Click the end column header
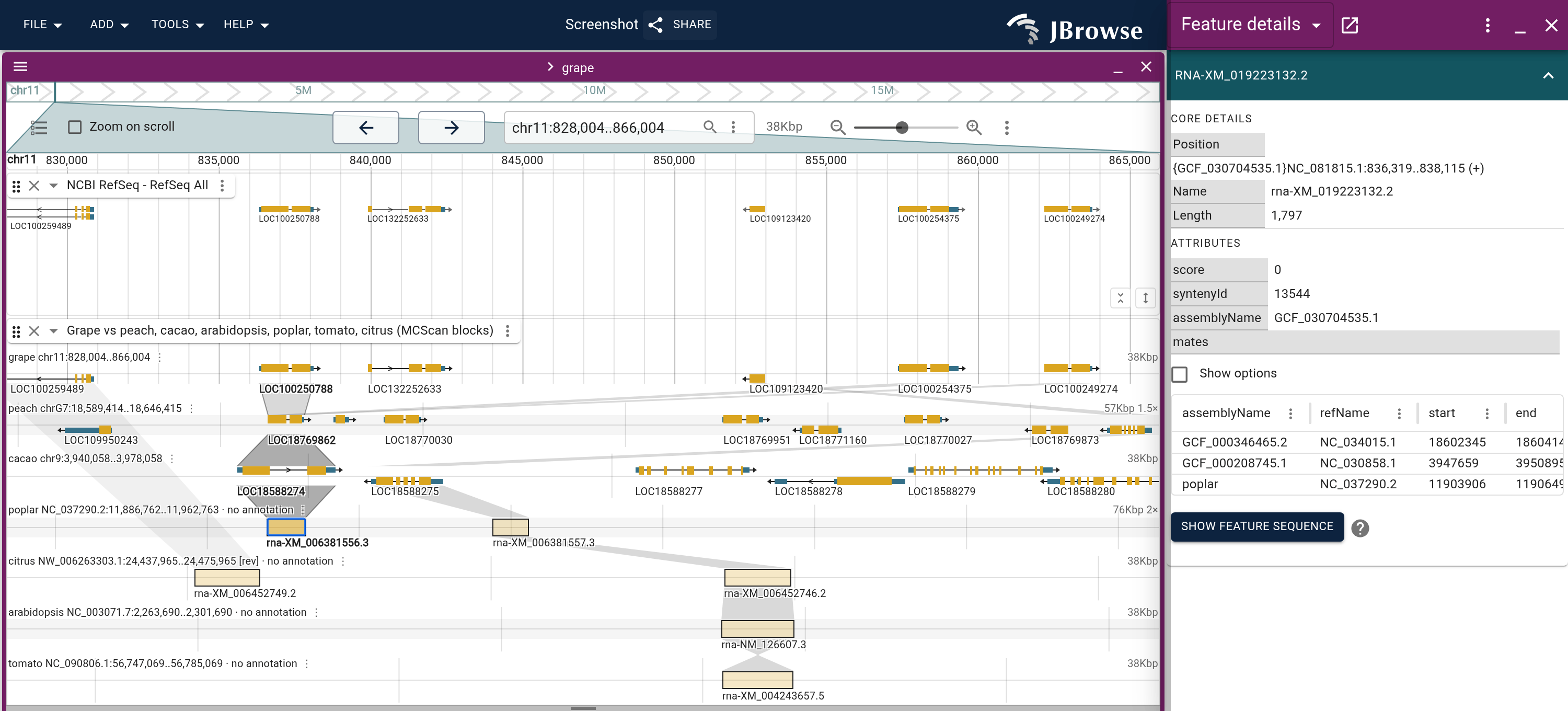 (1525, 414)
